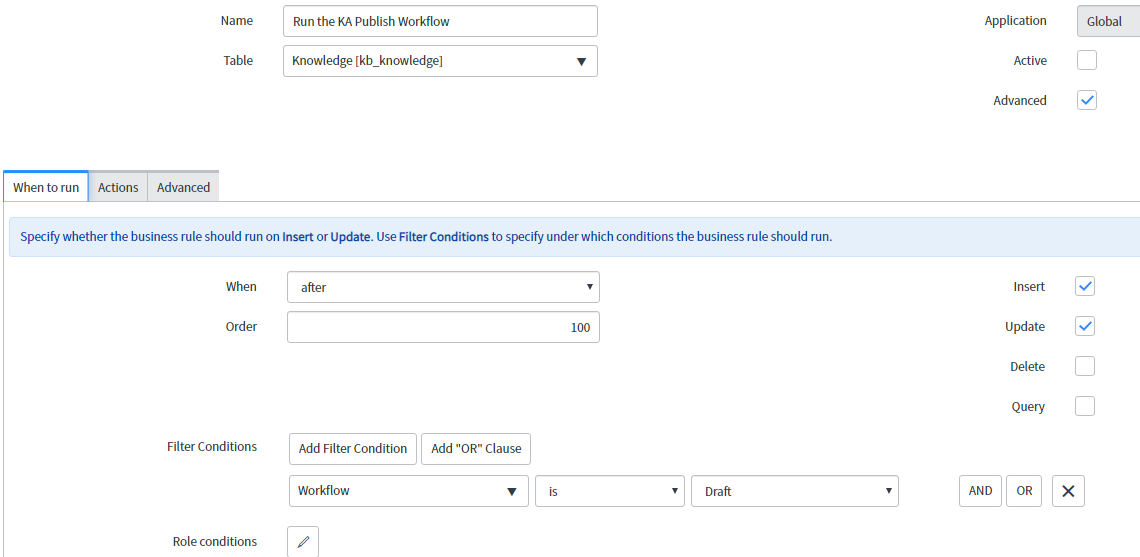Screen dimensions: 1140x557
Task: Click into the Name text field
Action: [x=440, y=21]
